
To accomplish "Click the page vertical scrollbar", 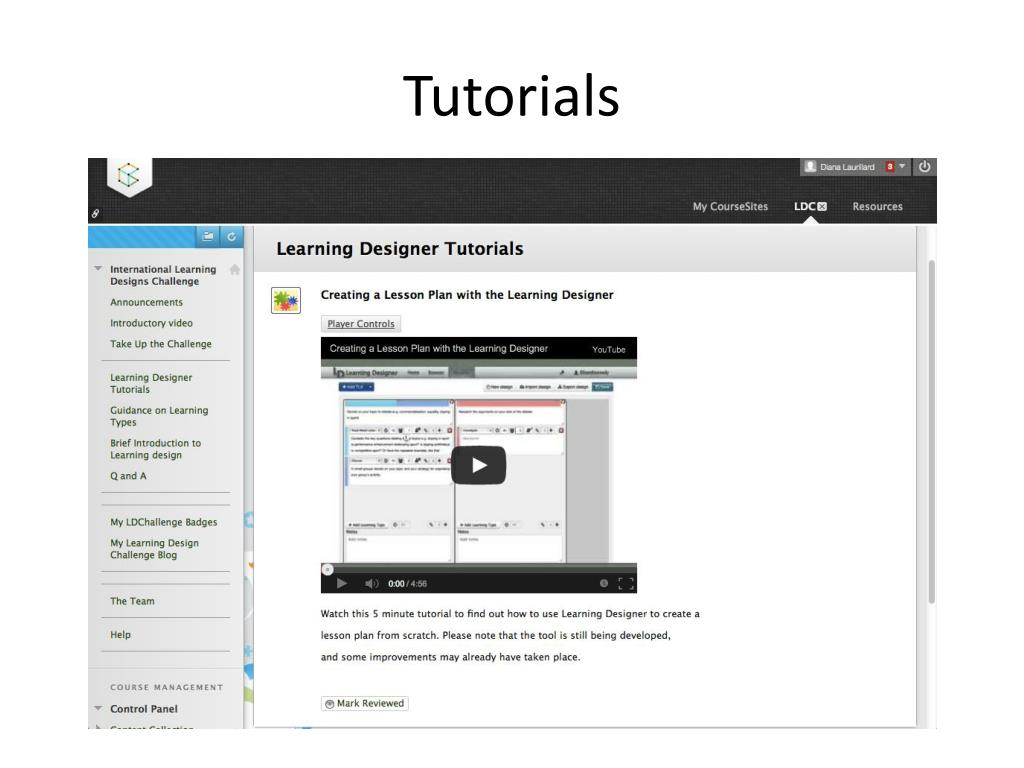I will coord(931,431).
